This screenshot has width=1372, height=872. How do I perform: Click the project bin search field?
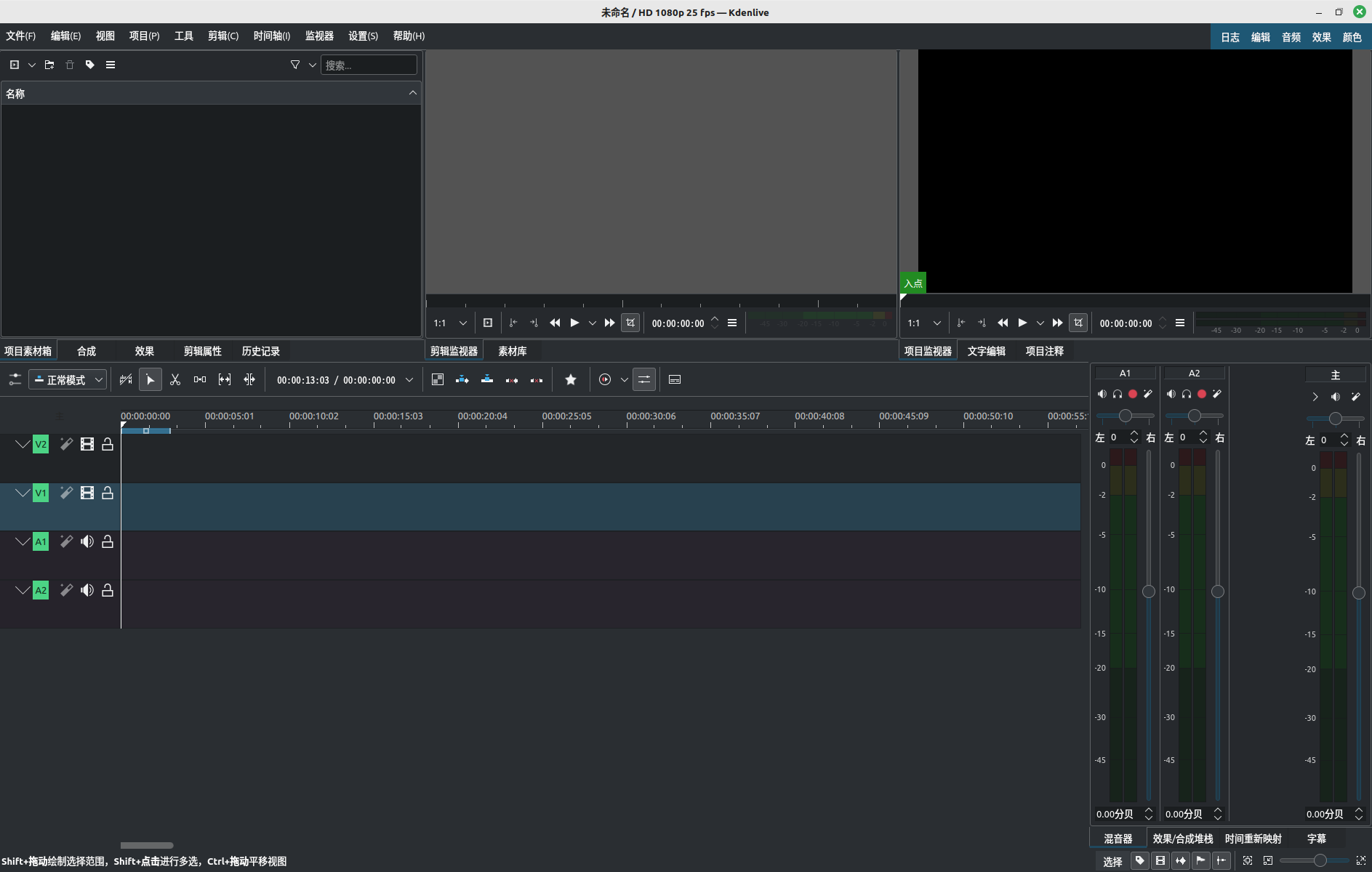click(x=369, y=65)
